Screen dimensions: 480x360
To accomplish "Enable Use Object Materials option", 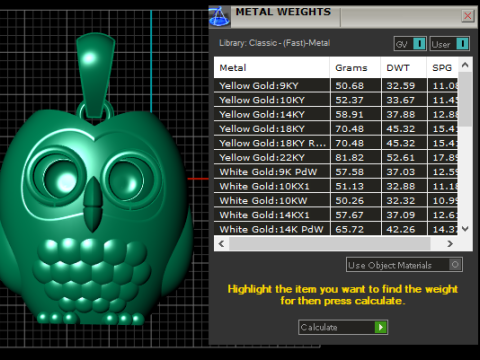I will 404,265.
